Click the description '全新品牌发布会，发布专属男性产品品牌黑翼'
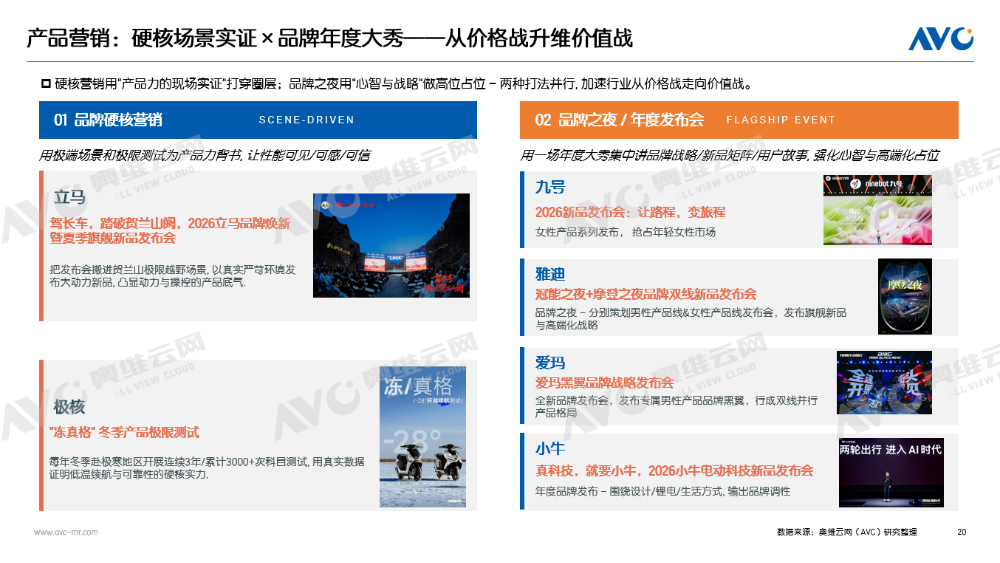The image size is (1000, 563). pyautogui.click(x=676, y=407)
